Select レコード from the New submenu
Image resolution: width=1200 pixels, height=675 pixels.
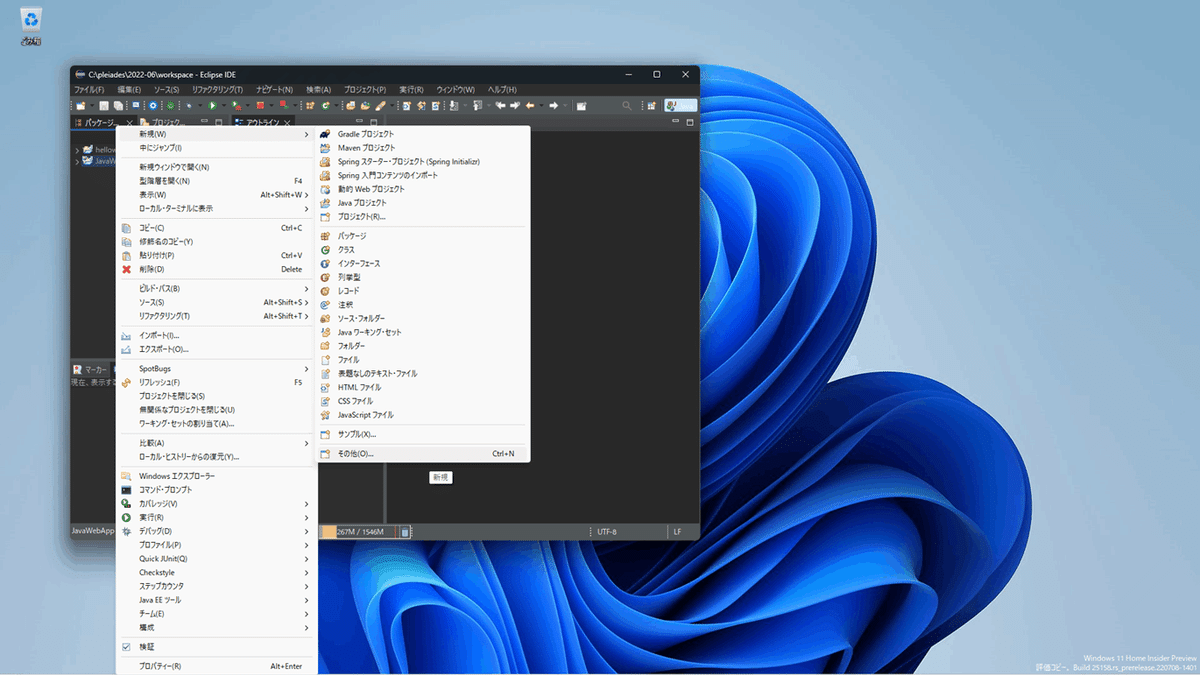423,291
